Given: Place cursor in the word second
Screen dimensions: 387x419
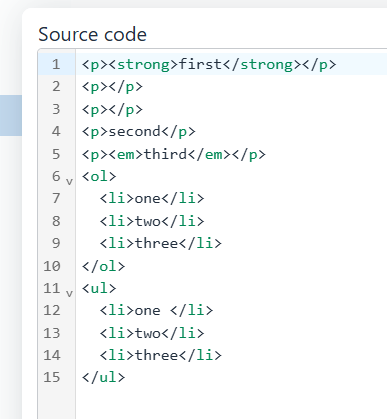Looking at the screenshot, I should coord(135,131).
